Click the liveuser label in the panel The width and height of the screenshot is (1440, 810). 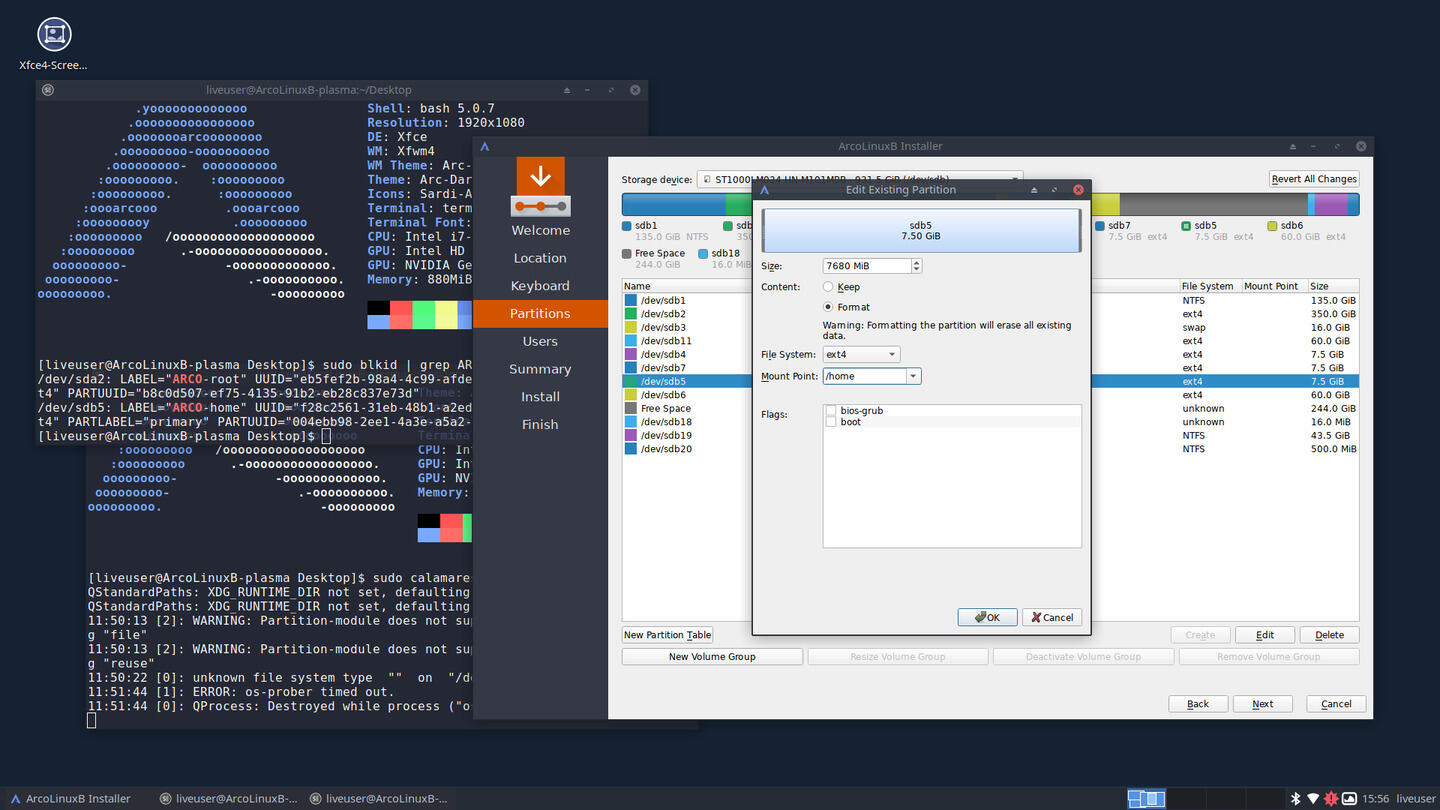[x=1415, y=798]
